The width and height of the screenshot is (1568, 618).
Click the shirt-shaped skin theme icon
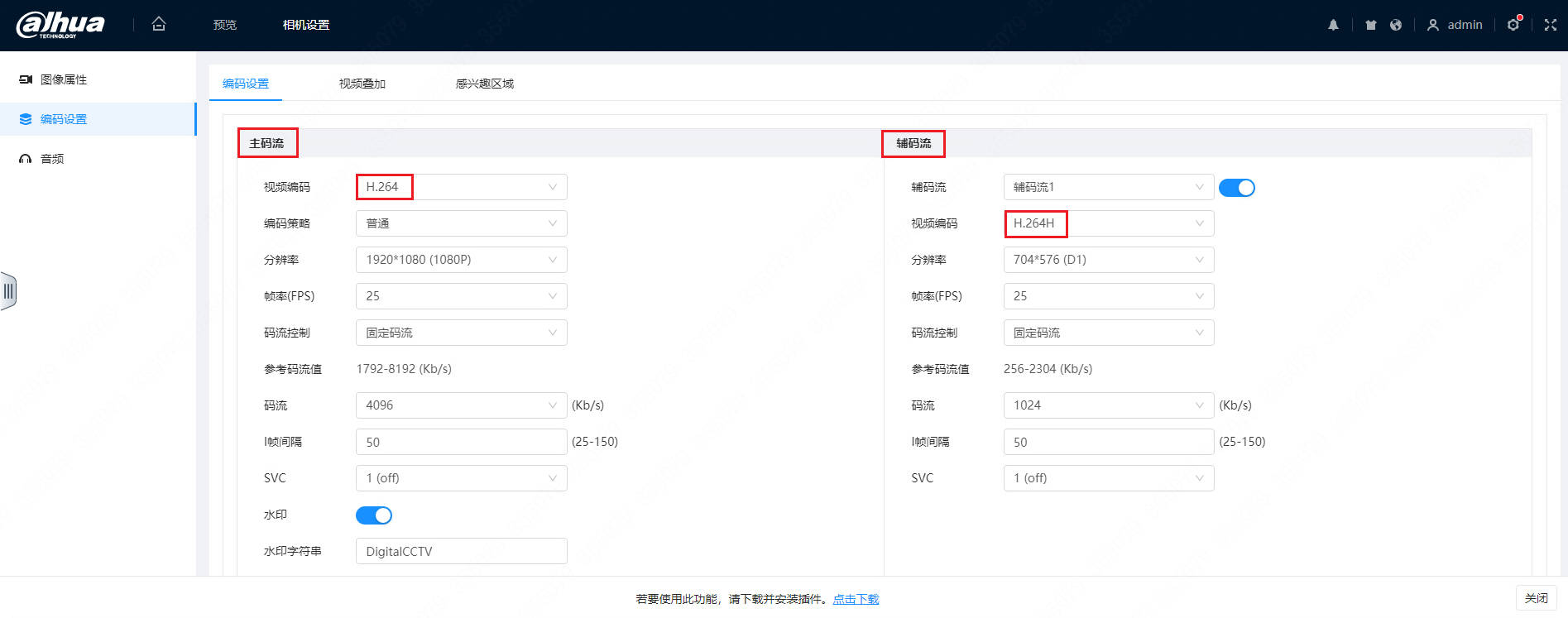(x=1371, y=25)
